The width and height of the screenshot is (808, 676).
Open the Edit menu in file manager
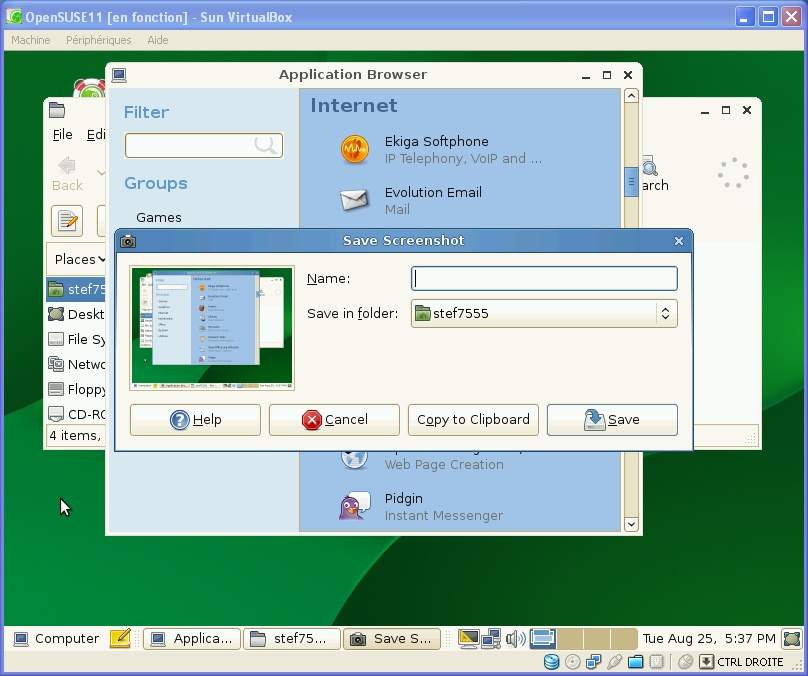tap(96, 134)
